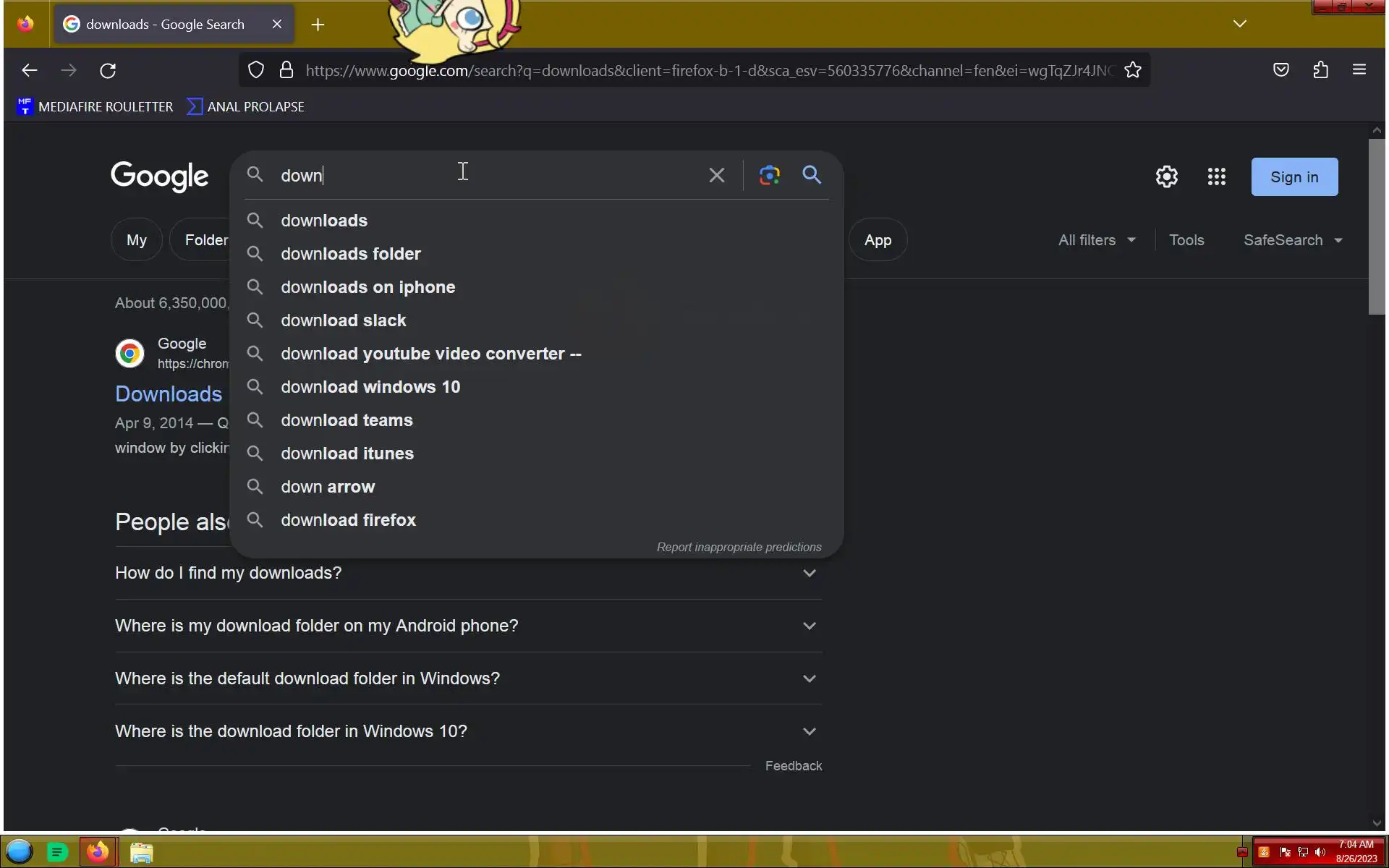Clear the search box with the X icon
The height and width of the screenshot is (868, 1389).
click(x=716, y=175)
